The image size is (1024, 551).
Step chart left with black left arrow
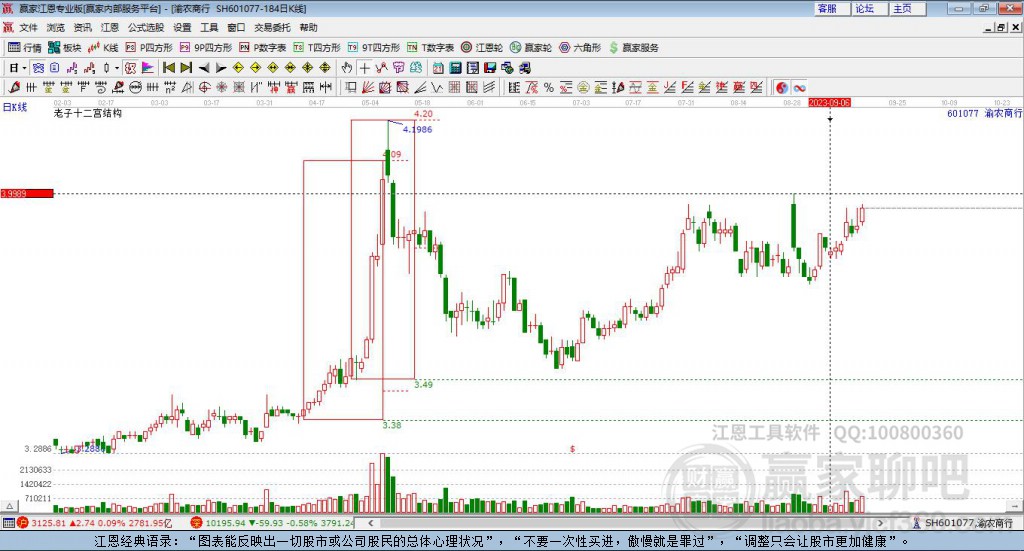click(x=204, y=68)
